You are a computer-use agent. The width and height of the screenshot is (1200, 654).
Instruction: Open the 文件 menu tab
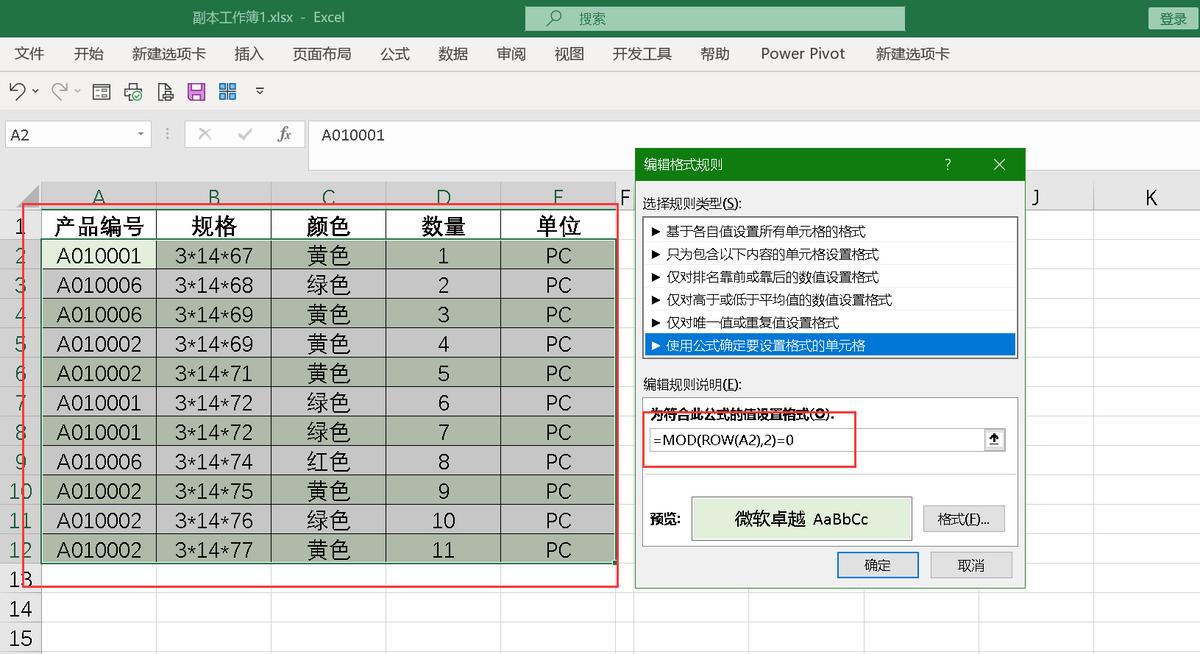30,54
